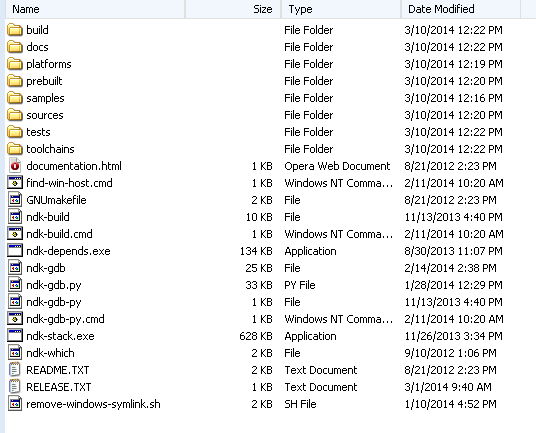The width and height of the screenshot is (536, 433).
Task: Select the 'toolchains' folder name
Action: click(x=50, y=149)
